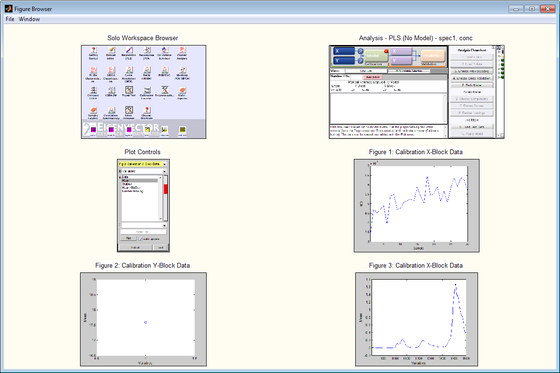
Task: Open Figure 2 Calibration Y-Block Data thumbnail
Action: pos(144,319)
